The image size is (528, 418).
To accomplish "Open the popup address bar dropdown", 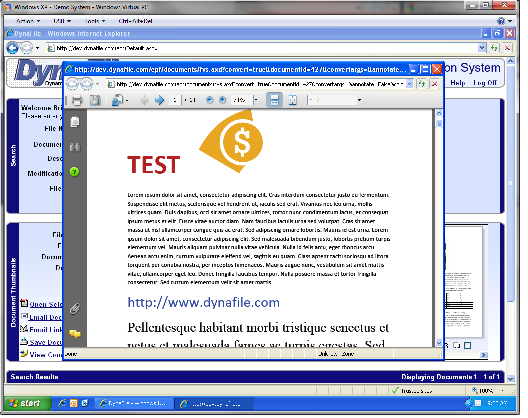I will coord(409,84).
